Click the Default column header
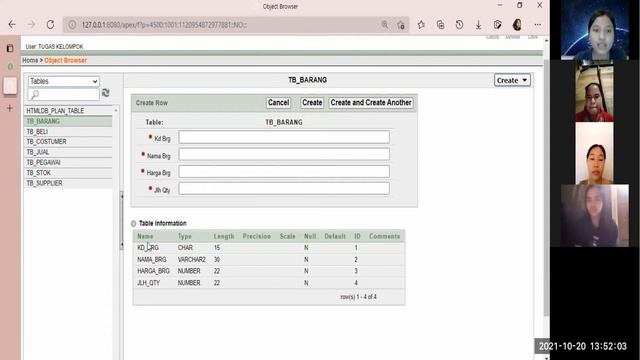 coord(335,236)
